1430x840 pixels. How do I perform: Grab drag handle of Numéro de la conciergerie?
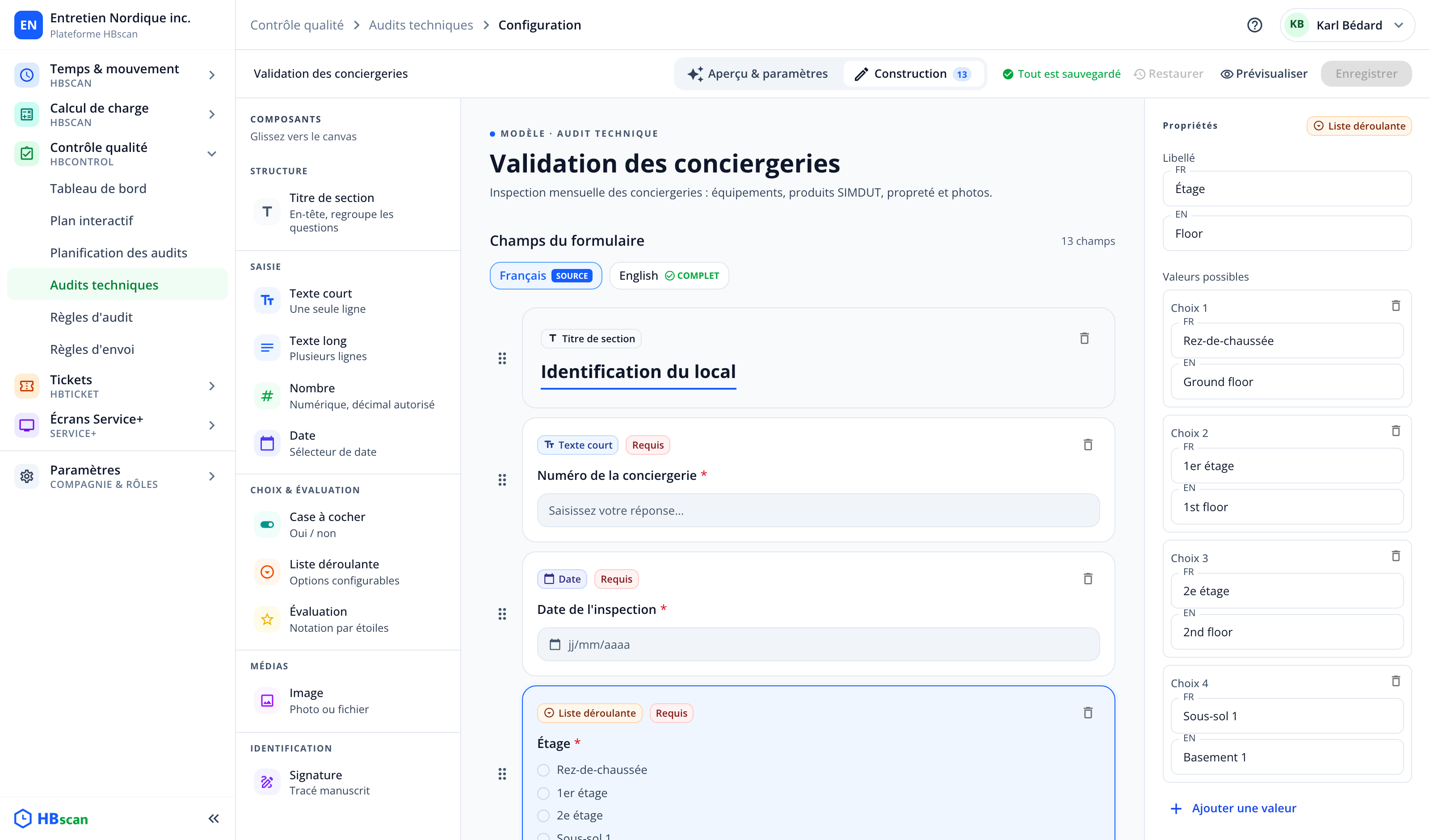pos(502,480)
